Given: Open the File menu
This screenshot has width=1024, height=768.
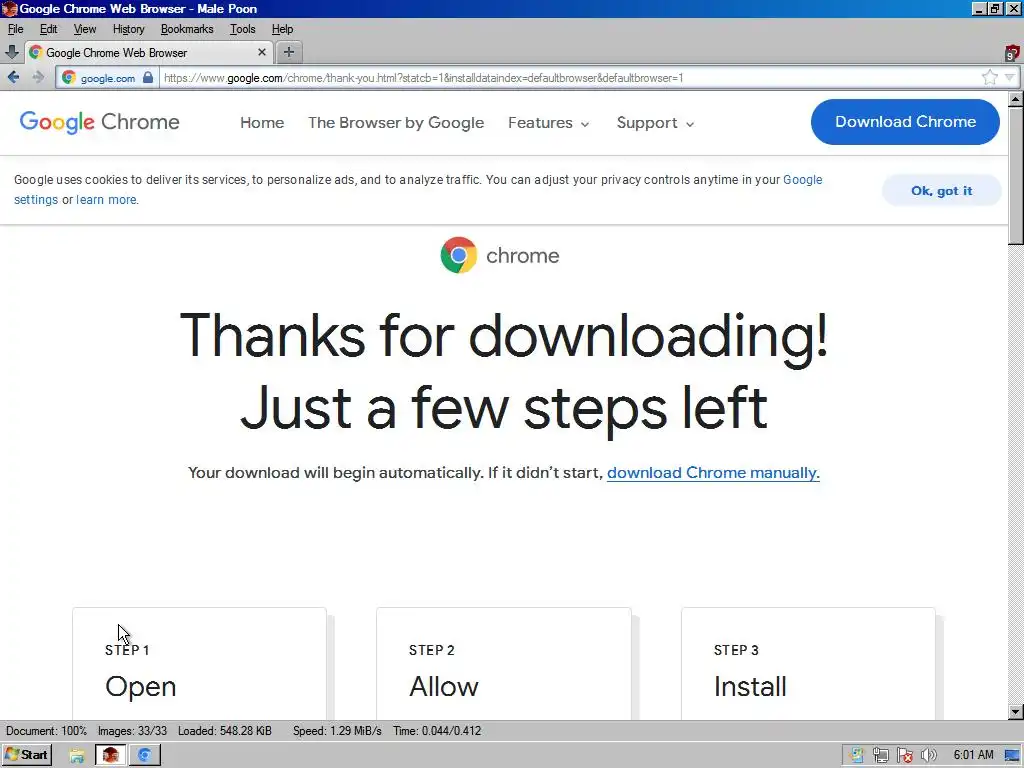Looking at the screenshot, I should [x=15, y=29].
